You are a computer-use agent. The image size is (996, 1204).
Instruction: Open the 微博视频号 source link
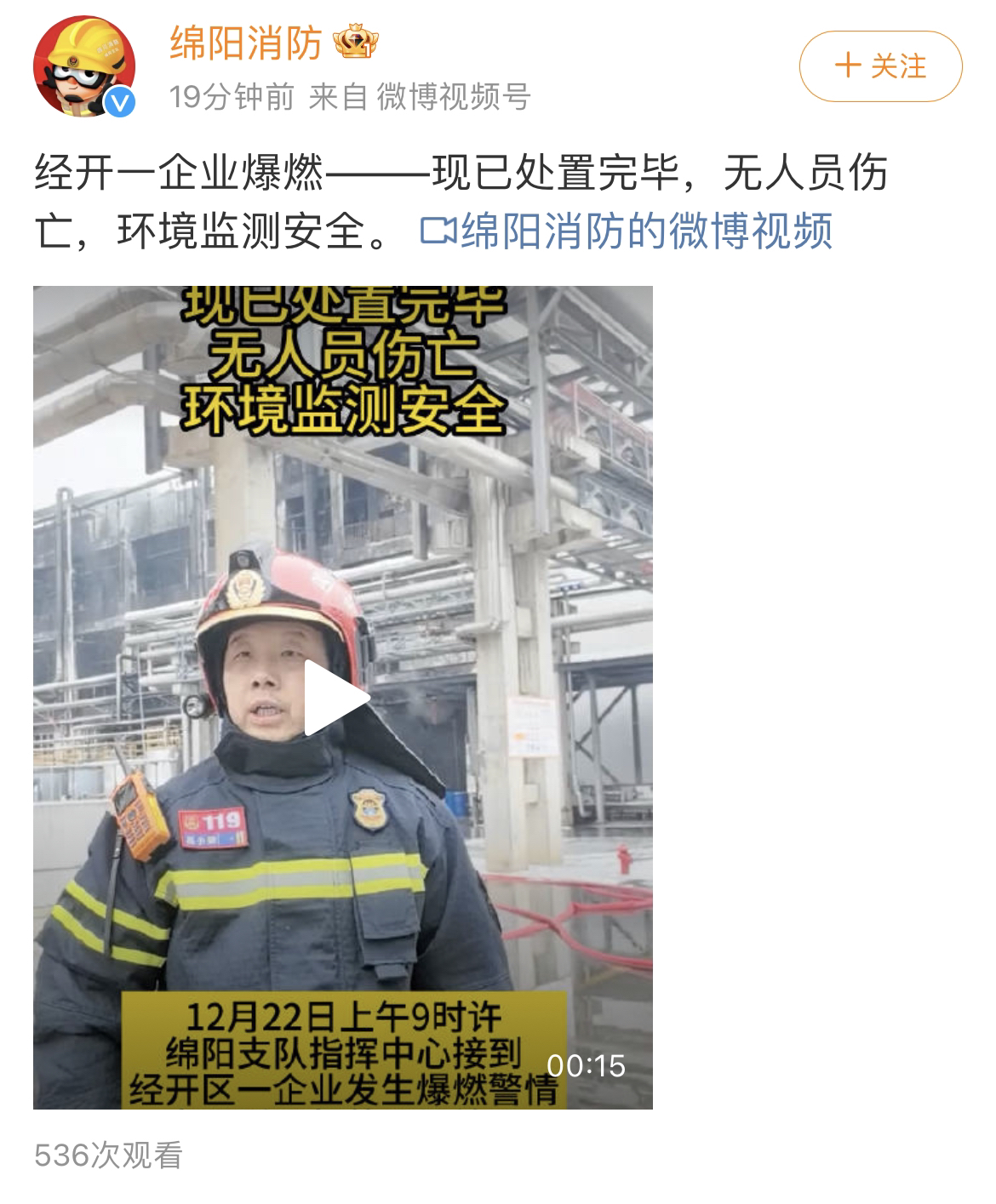click(453, 97)
